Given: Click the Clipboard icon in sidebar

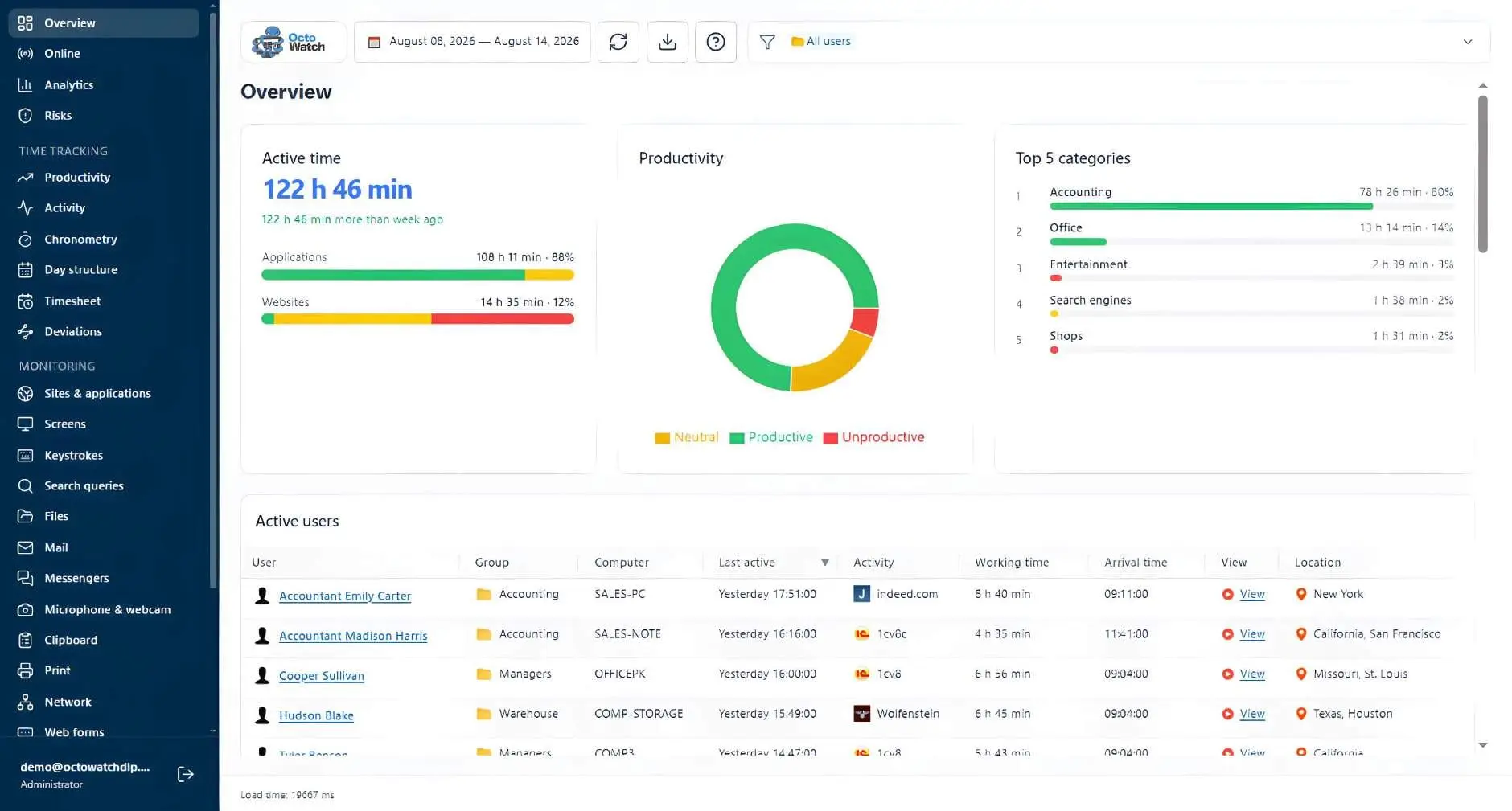Looking at the screenshot, I should point(26,641).
